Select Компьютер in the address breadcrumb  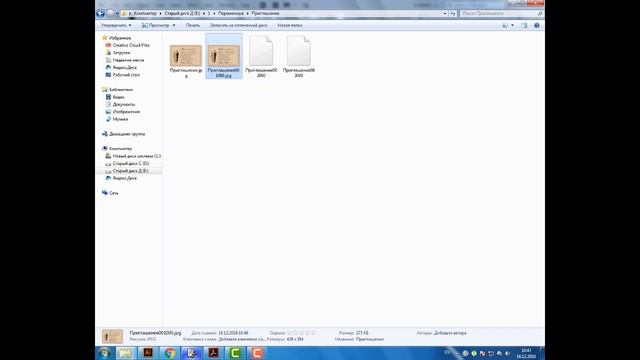145,13
